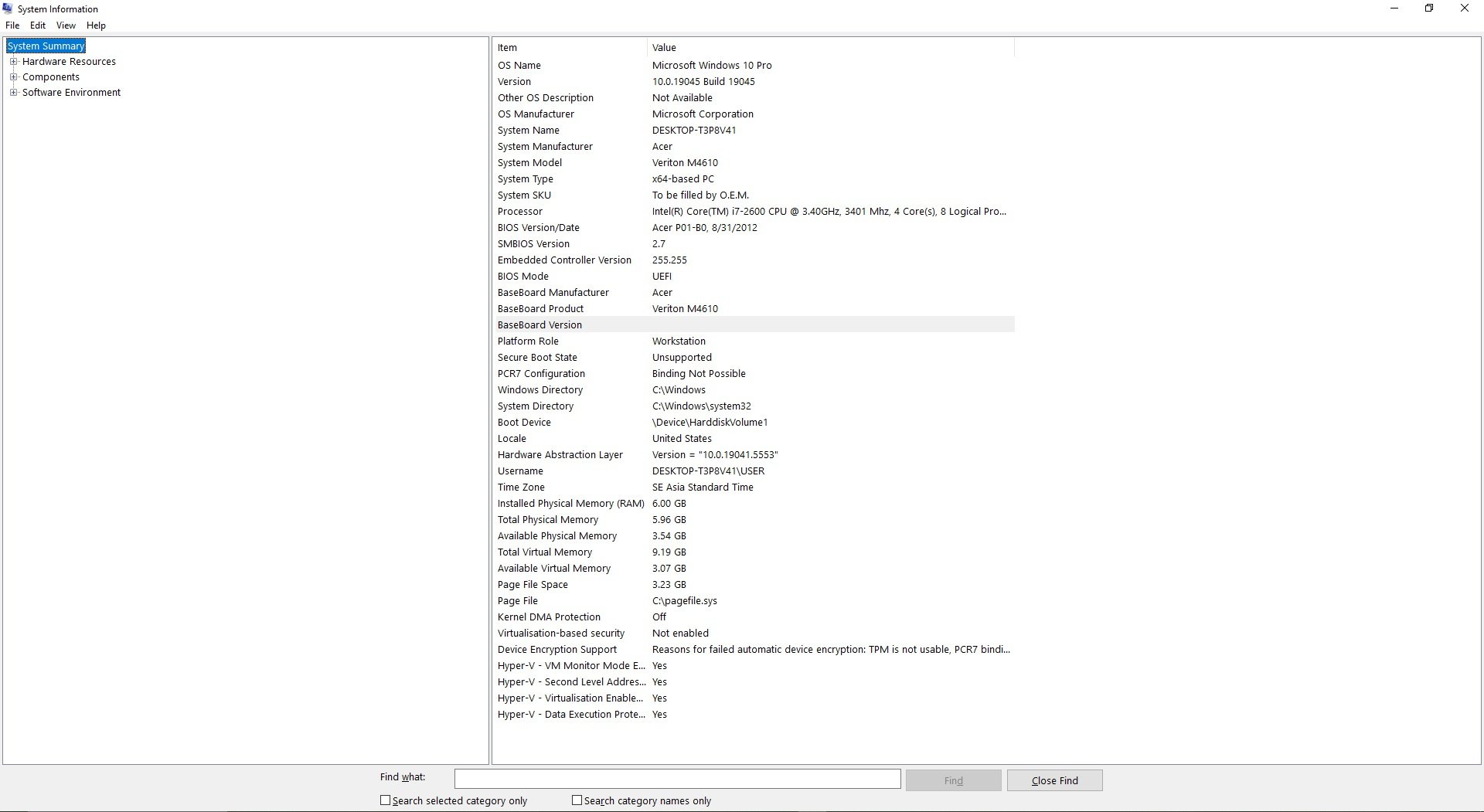Select the PCR7 Configuration row
Image resolution: width=1484 pixels, height=812 pixels.
[x=754, y=374]
